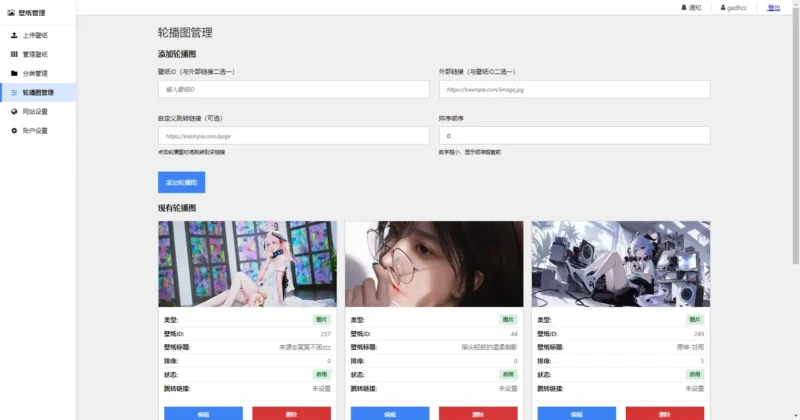Click the user icon next to gadhcc
This screenshot has height=420, width=800.
point(722,7)
